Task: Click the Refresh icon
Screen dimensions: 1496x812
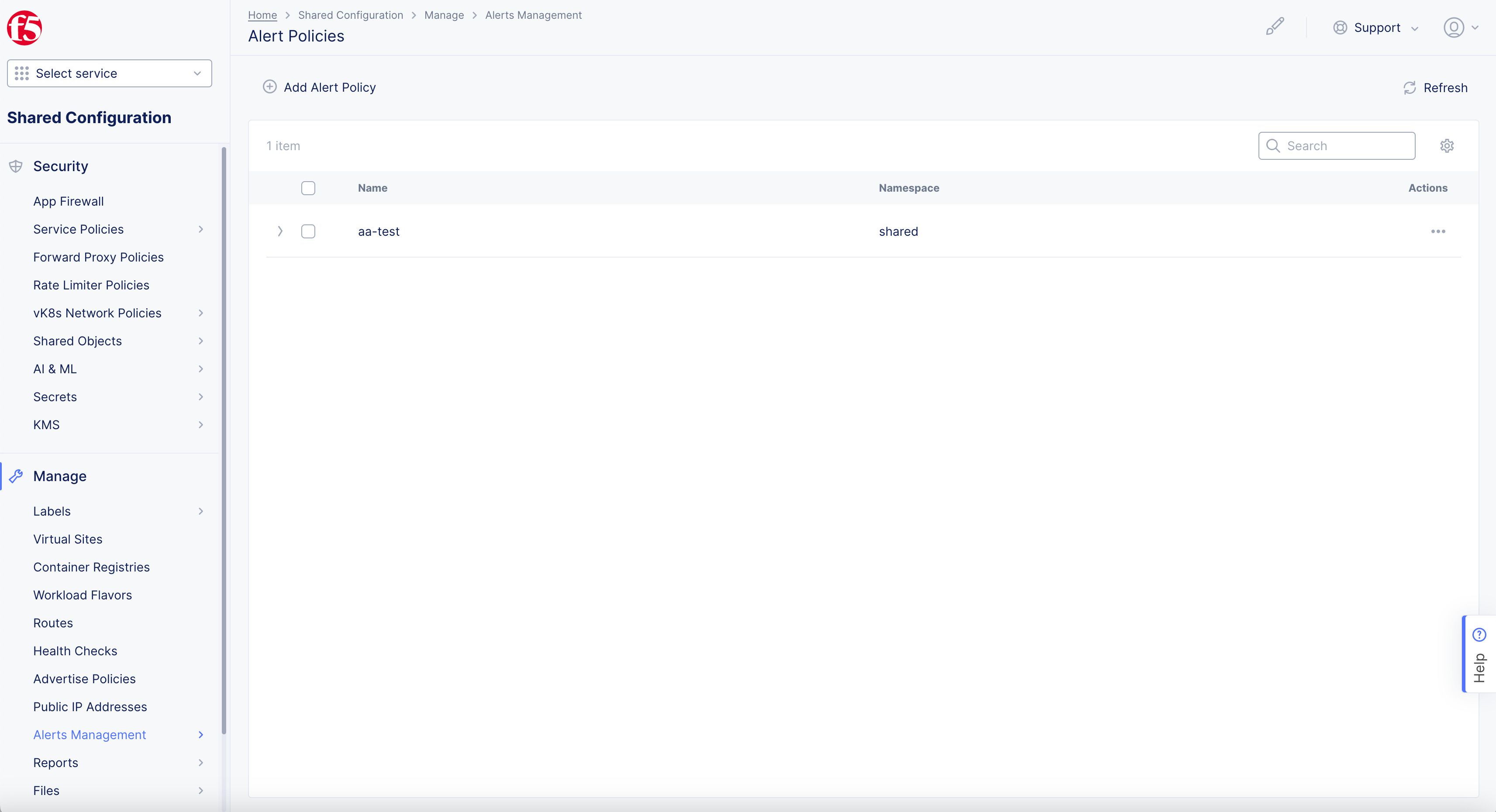Action: pyautogui.click(x=1410, y=88)
